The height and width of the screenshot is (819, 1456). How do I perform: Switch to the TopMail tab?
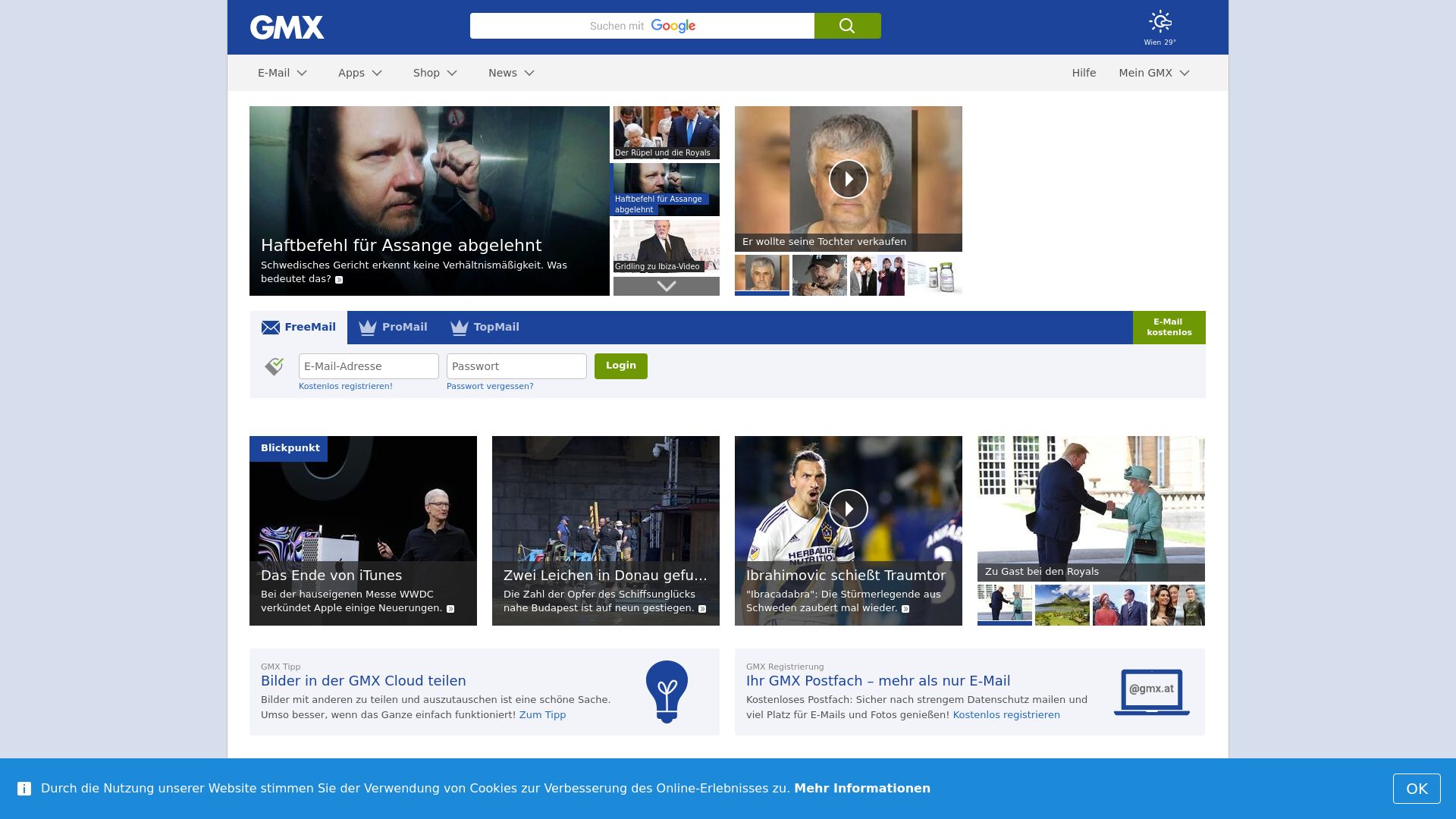[x=485, y=328]
